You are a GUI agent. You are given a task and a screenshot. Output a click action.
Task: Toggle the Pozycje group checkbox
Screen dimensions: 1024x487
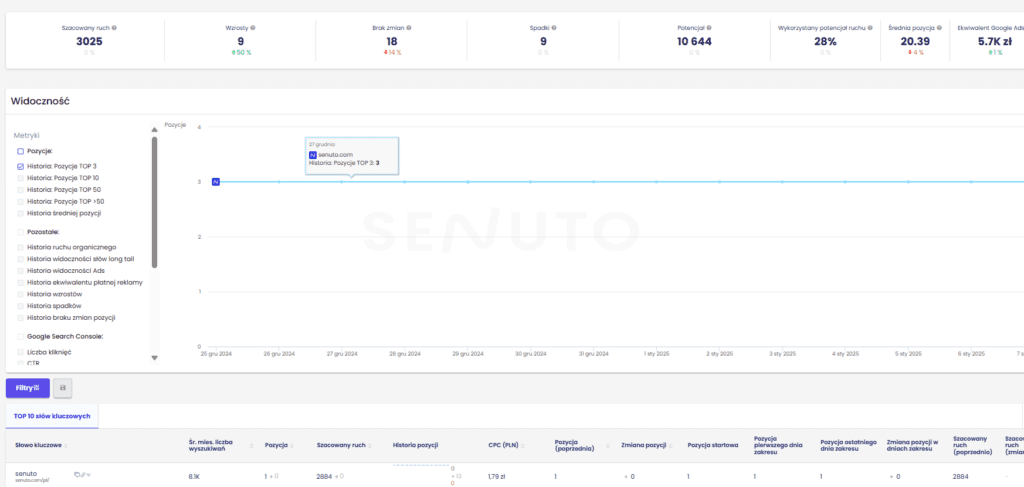(21, 151)
